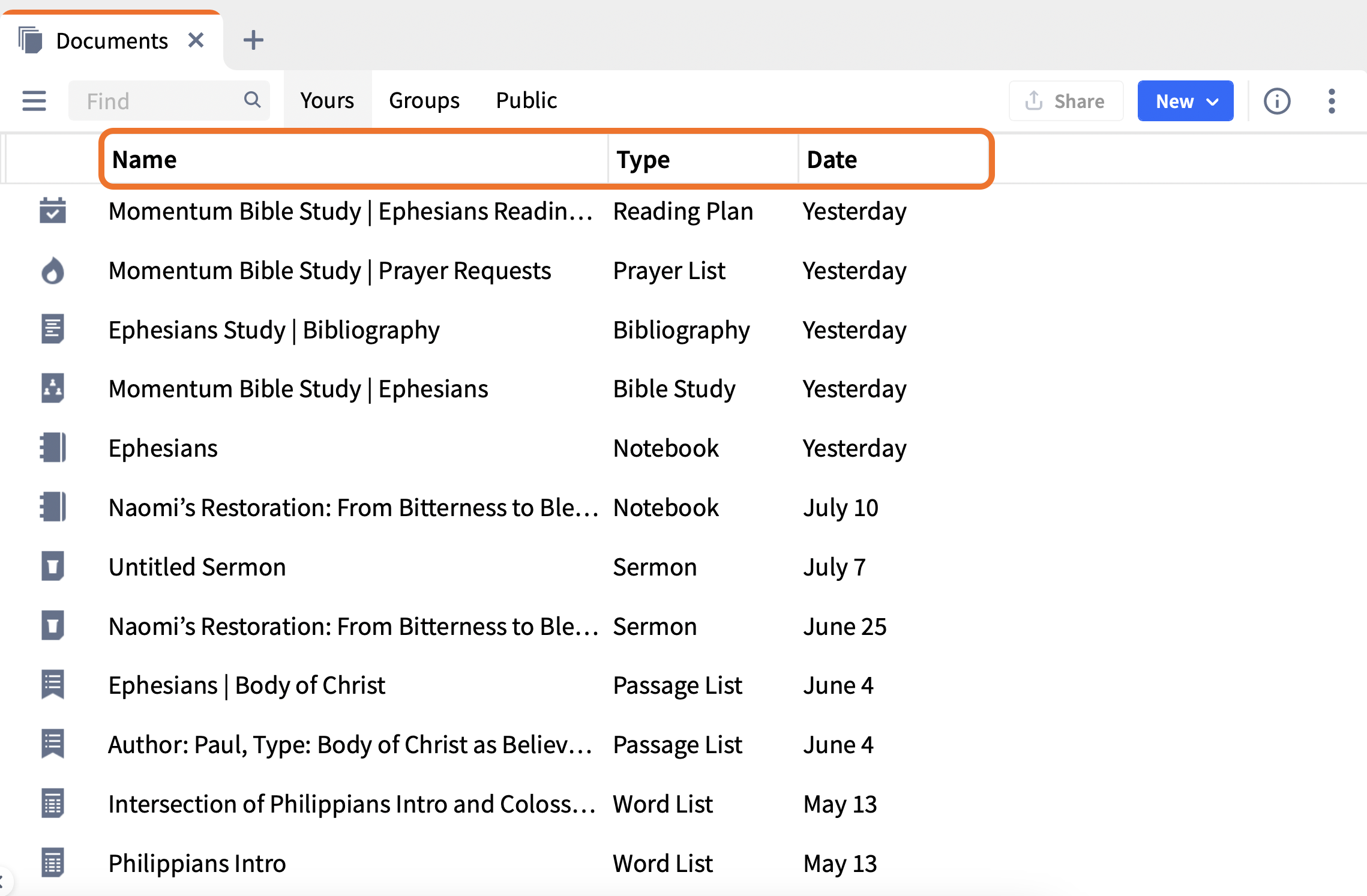Open the three-dot panel menu

pyautogui.click(x=1332, y=101)
